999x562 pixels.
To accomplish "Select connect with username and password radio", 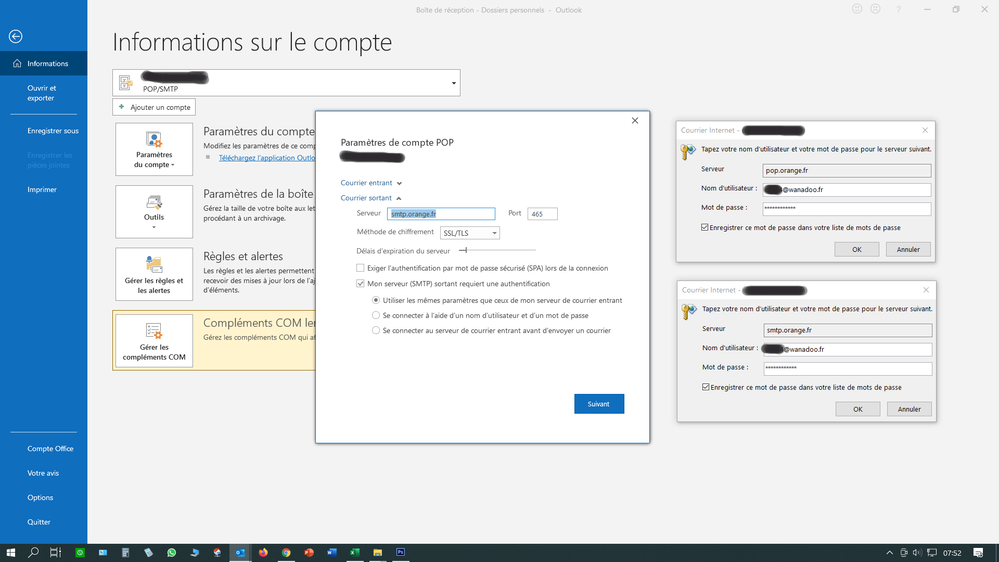I will tap(376, 315).
